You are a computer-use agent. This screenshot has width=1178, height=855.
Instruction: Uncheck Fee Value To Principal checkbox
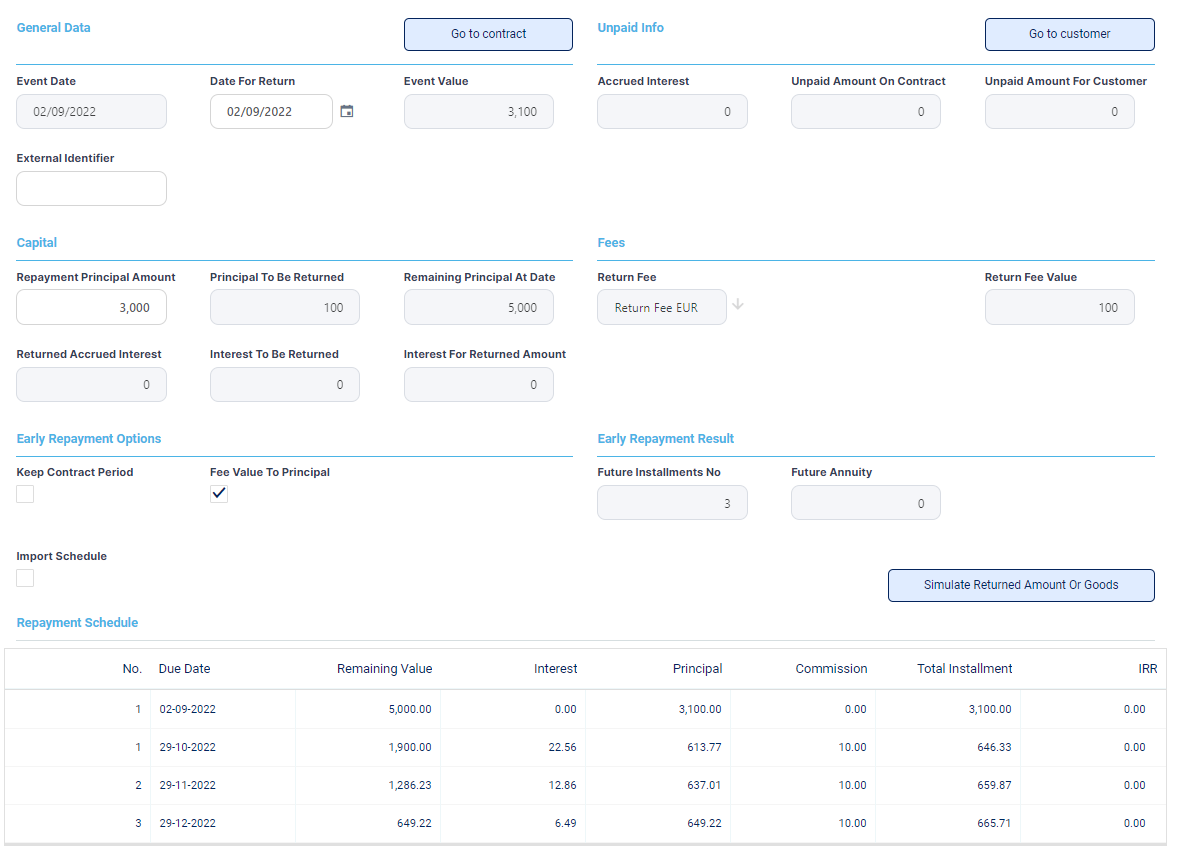coord(219,494)
